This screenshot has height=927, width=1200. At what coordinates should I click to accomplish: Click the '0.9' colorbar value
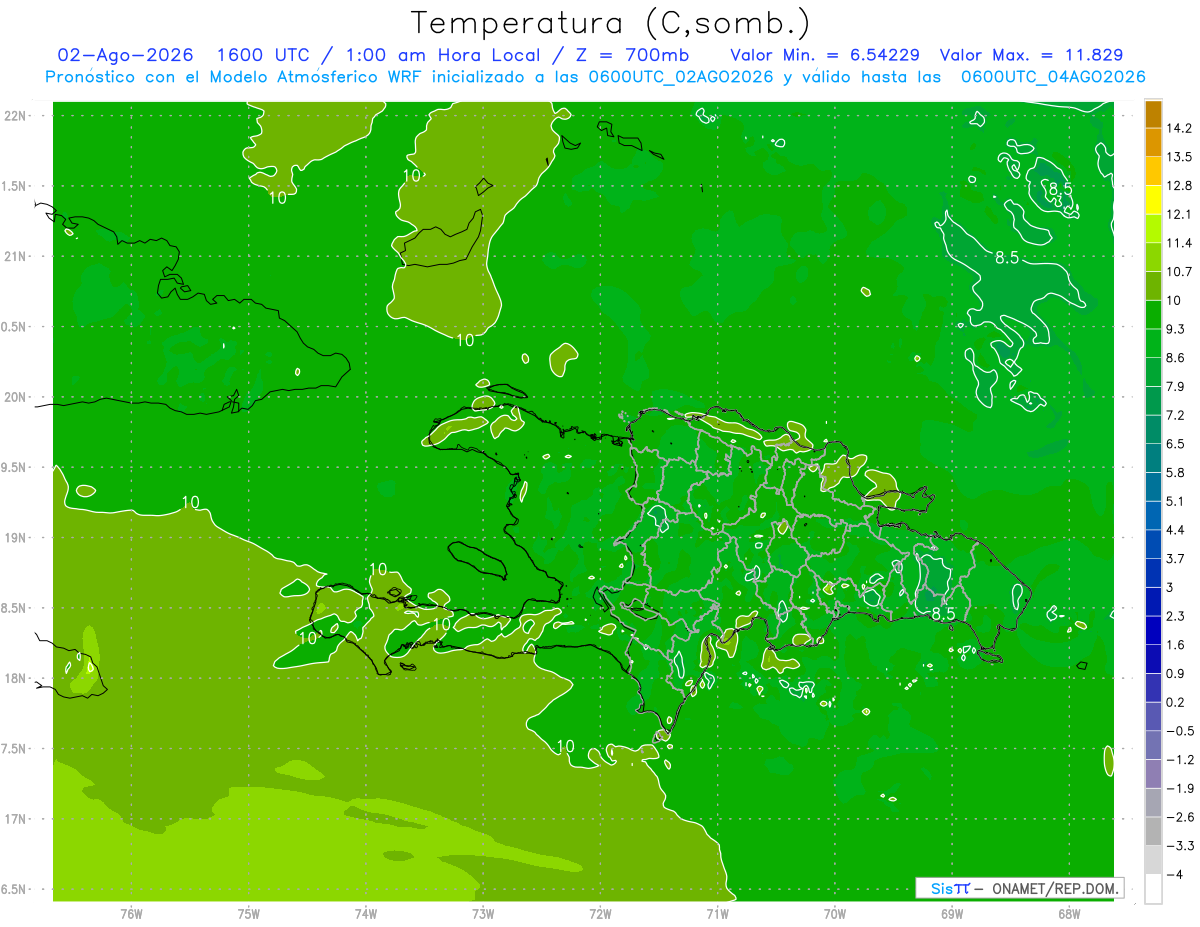click(1177, 673)
